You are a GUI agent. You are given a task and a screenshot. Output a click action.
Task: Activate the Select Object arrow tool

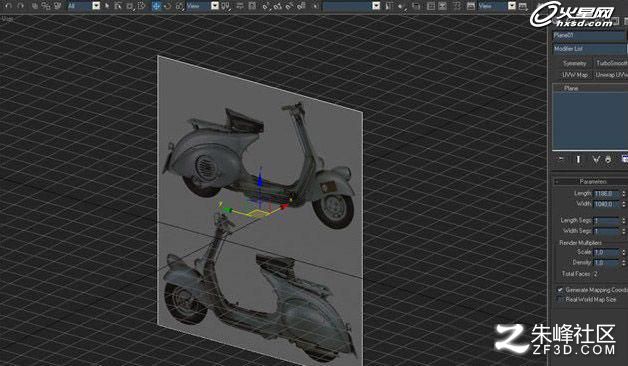[107, 6]
